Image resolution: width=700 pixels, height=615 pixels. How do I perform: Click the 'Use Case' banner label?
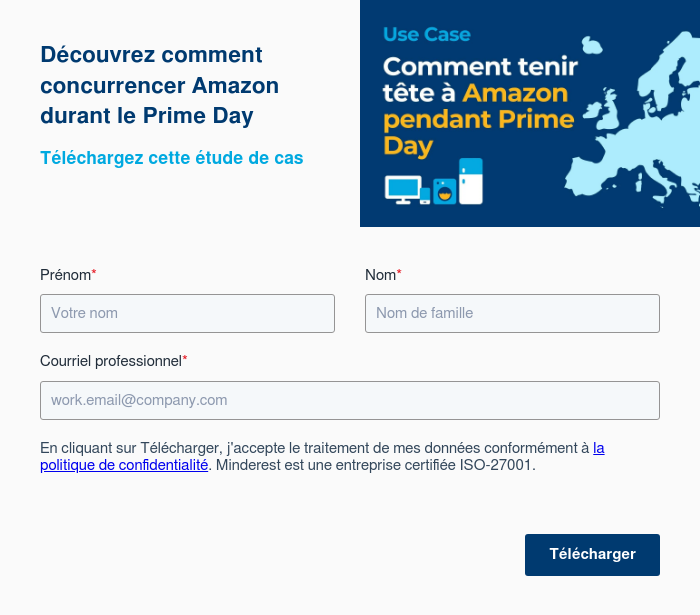[426, 35]
